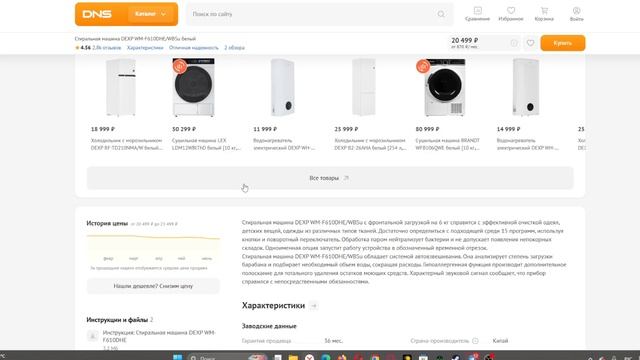Open the 11 999 ₽ water heater thumbnail
The image size is (640, 360).
coord(282,87)
